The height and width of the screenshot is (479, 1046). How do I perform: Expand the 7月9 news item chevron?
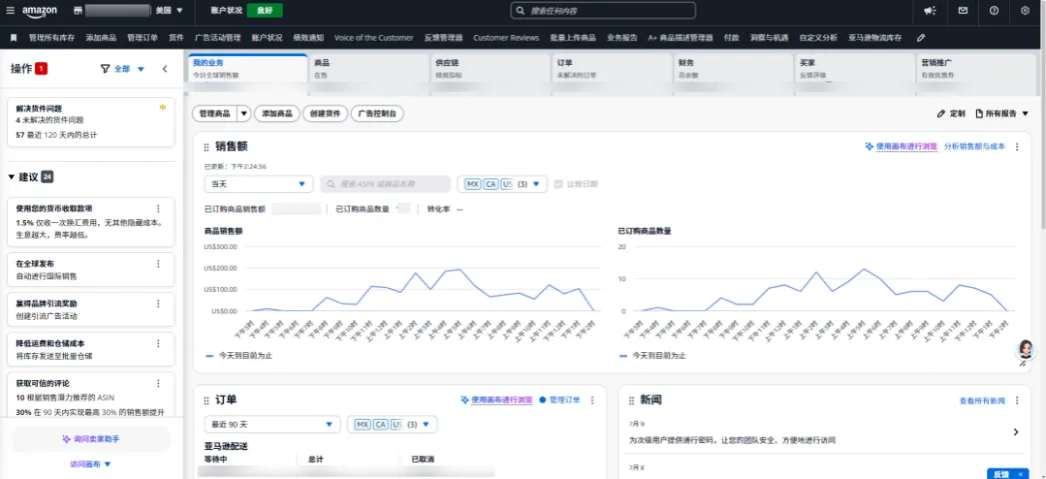pyautogui.click(x=1016, y=432)
